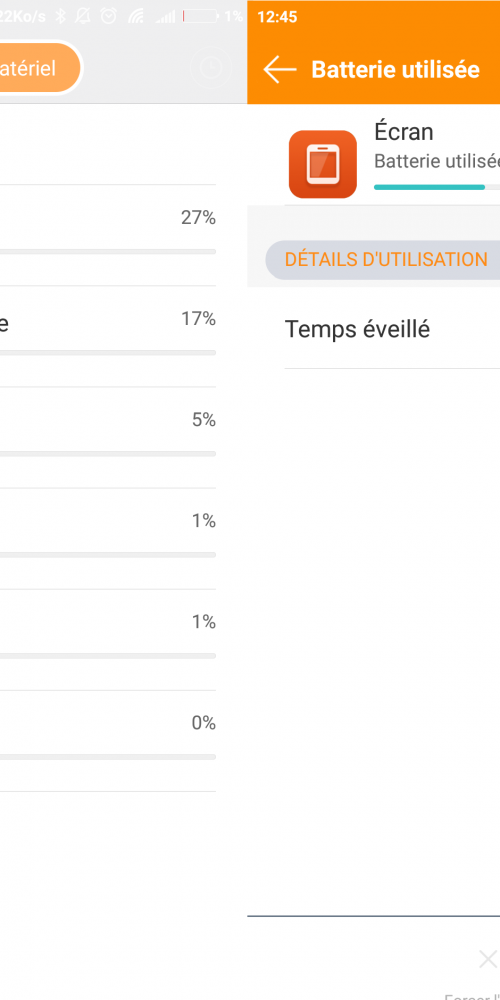The height and width of the screenshot is (1000, 500).
Task: Tap the 12:45 clock in status bar
Action: pyautogui.click(x=277, y=17)
